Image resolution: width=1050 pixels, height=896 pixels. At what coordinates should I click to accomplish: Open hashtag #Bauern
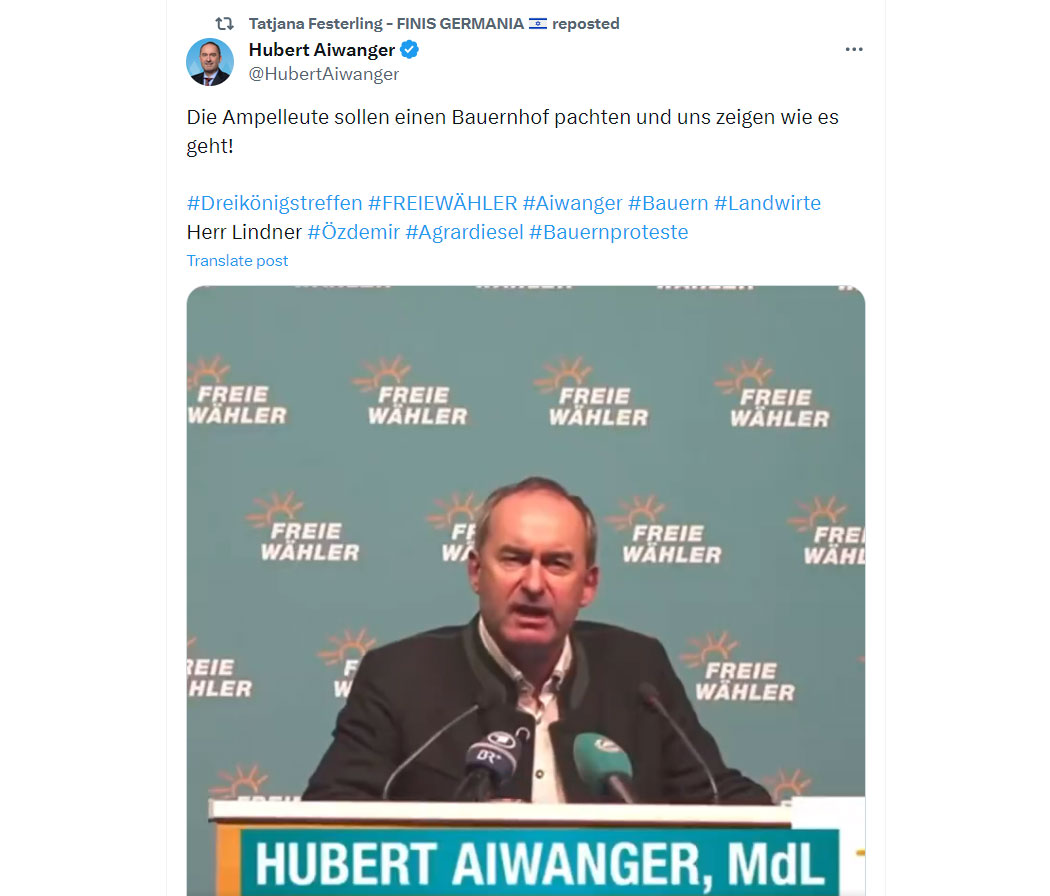point(668,203)
